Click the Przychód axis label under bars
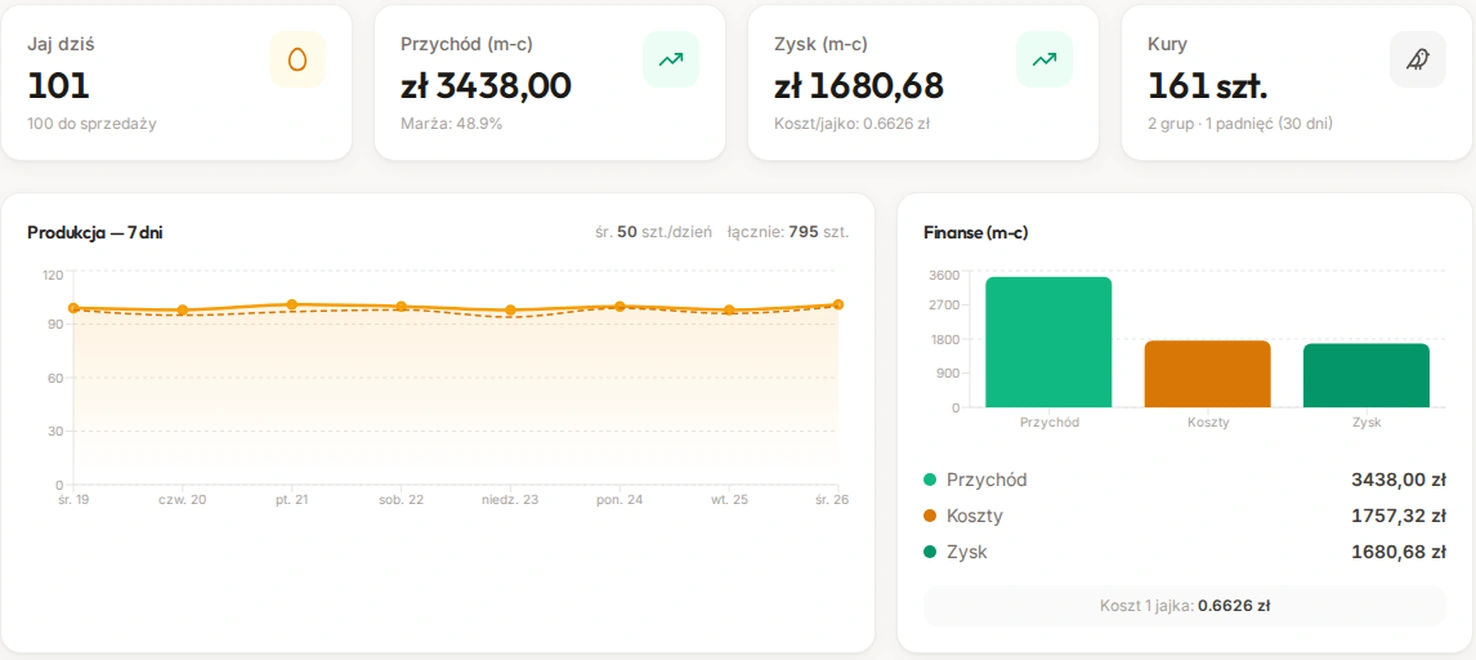 point(1049,422)
